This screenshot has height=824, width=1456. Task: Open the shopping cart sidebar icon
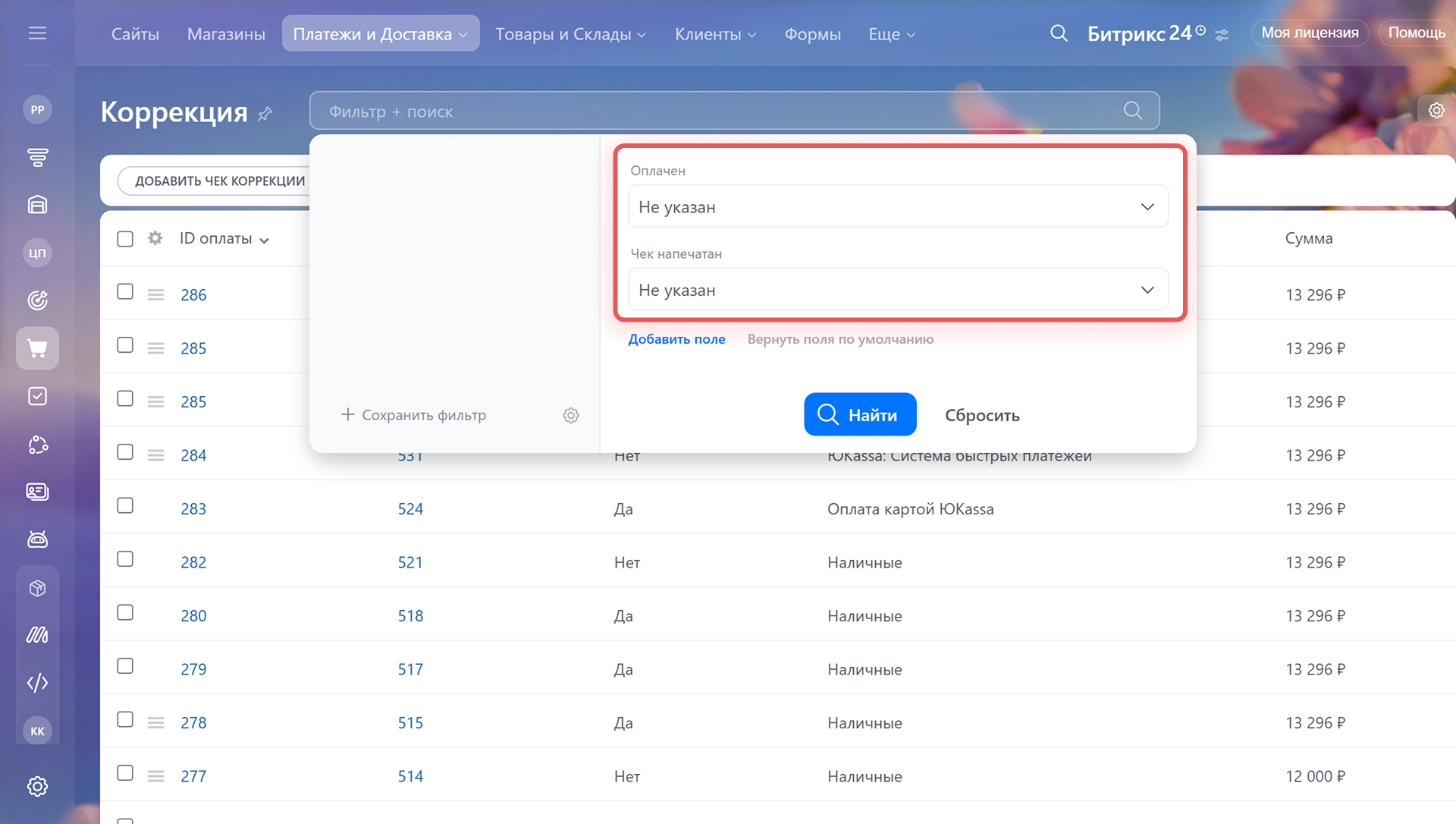[37, 348]
